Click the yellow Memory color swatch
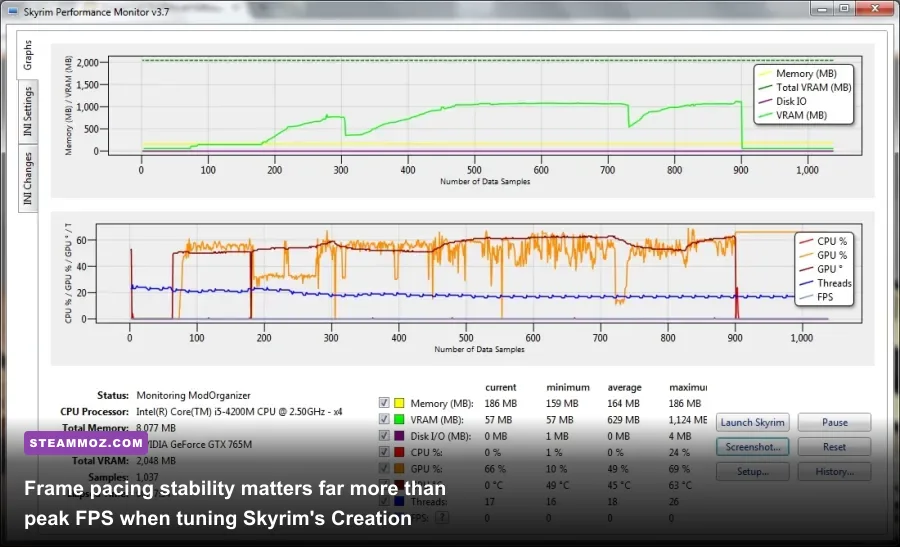Viewport: 900px width, 547px height. tap(399, 403)
